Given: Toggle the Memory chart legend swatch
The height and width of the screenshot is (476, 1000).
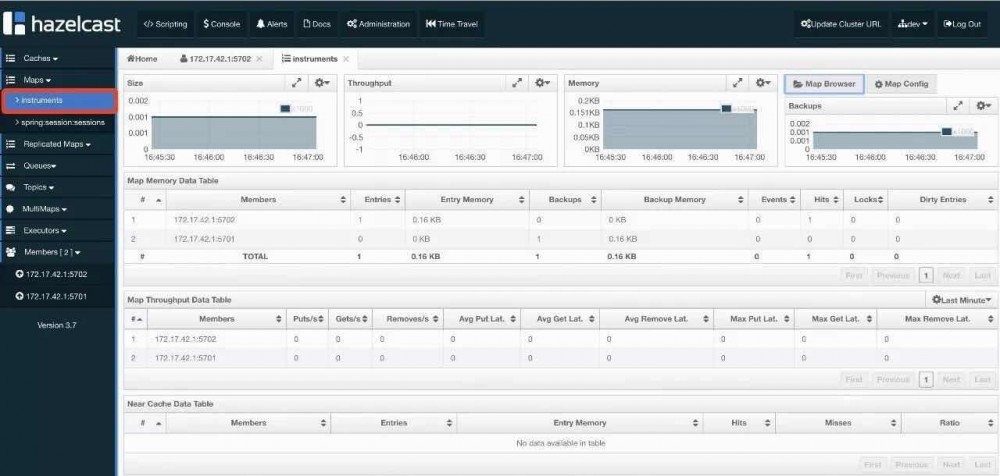Looking at the screenshot, I should tap(726, 108).
